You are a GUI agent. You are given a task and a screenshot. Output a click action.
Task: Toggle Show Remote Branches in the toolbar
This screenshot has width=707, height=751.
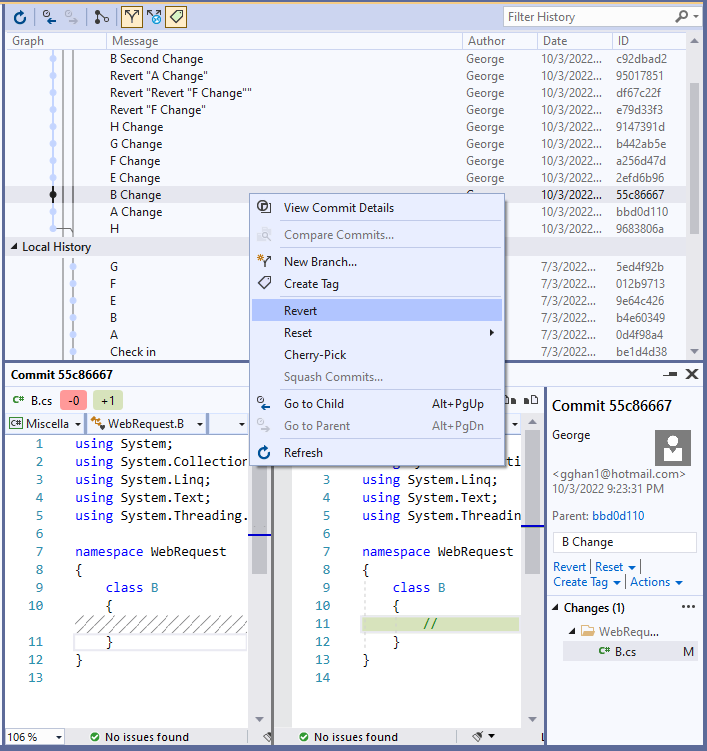tap(154, 18)
